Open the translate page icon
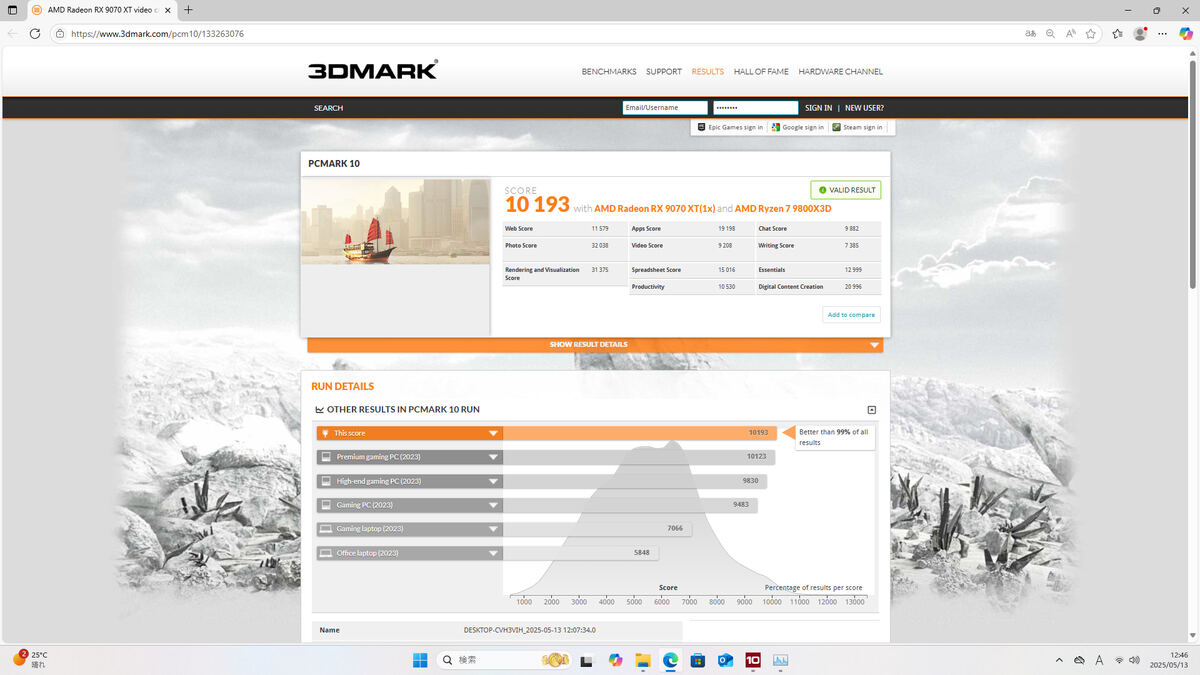Viewport: 1200px width, 675px height. click(x=1030, y=33)
